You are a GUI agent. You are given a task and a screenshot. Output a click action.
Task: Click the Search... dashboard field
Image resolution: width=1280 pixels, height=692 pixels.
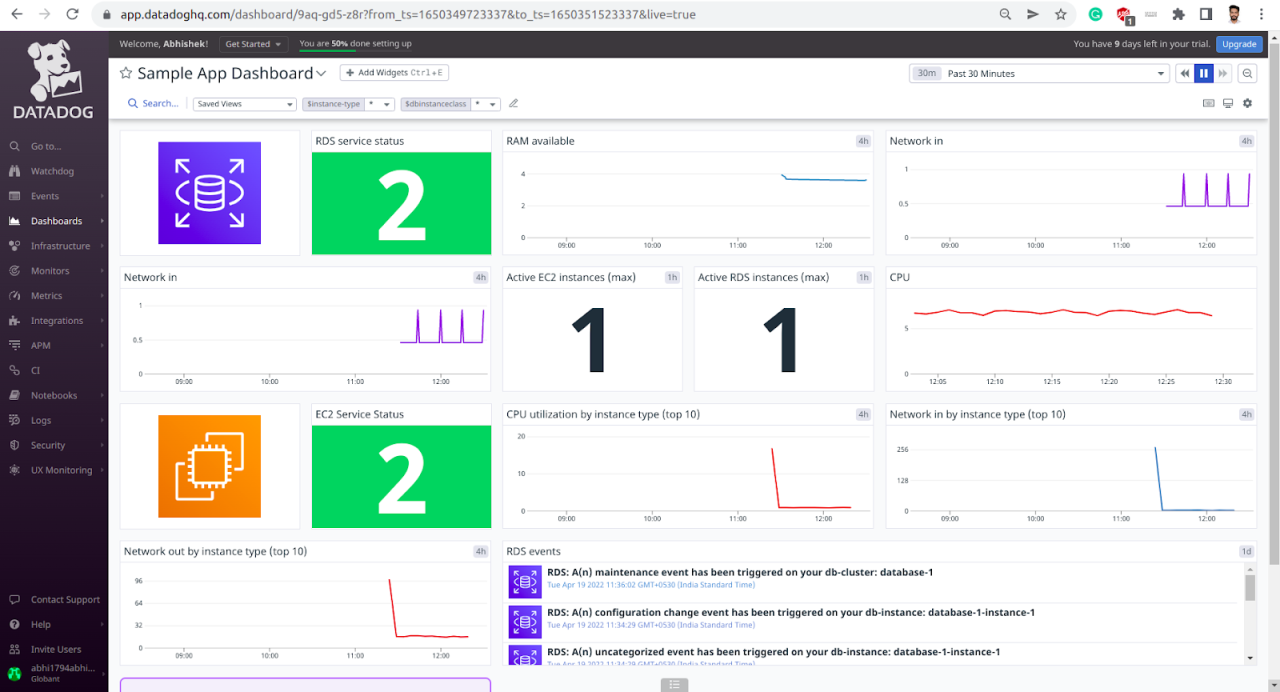153,103
